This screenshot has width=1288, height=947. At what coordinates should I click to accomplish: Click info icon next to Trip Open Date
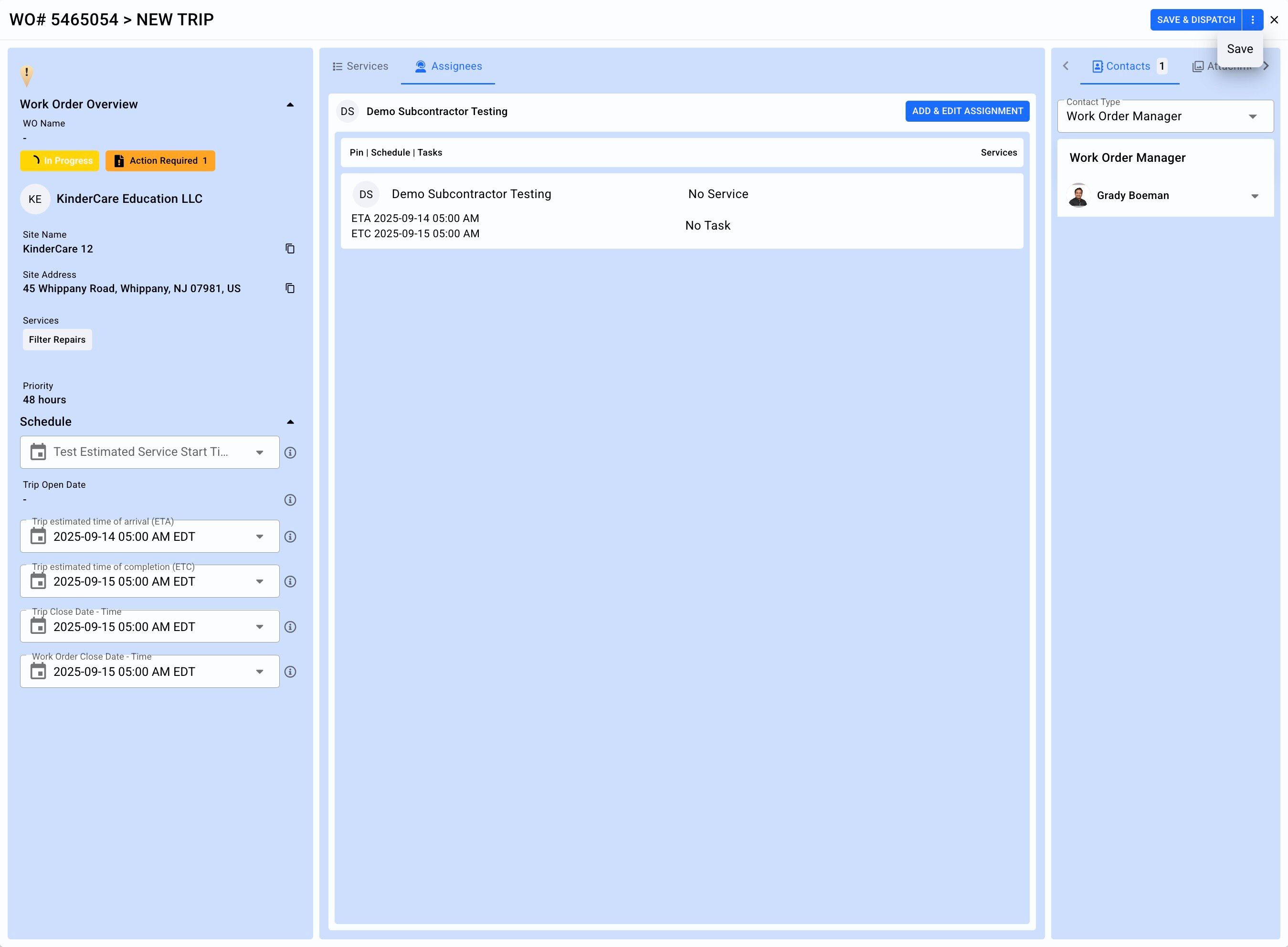pos(290,500)
